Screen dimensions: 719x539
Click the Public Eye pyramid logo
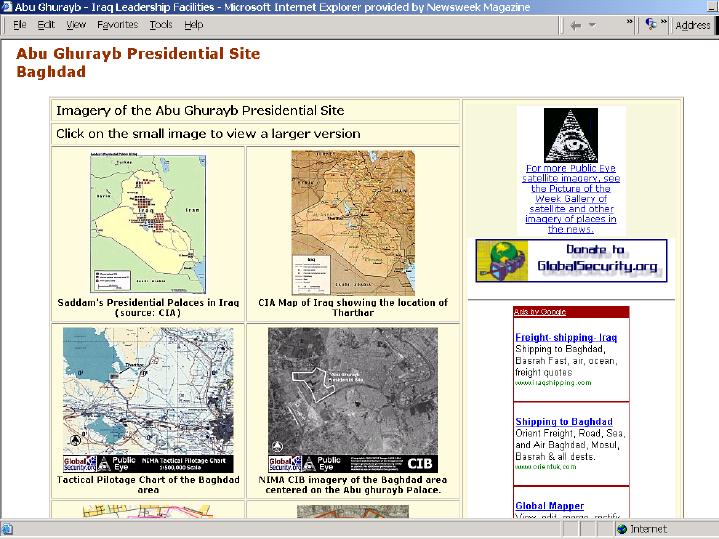[570, 136]
